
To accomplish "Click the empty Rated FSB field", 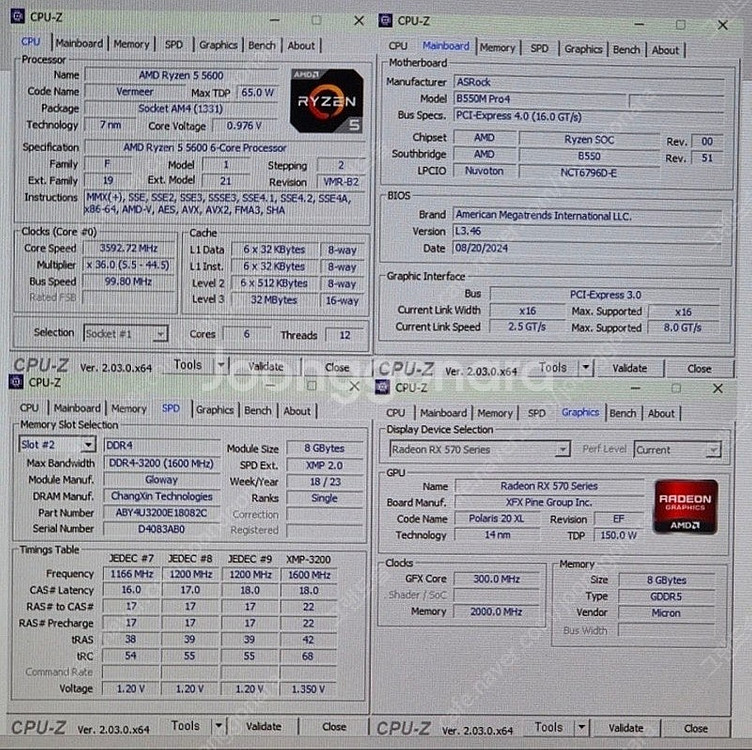I will [x=129, y=297].
